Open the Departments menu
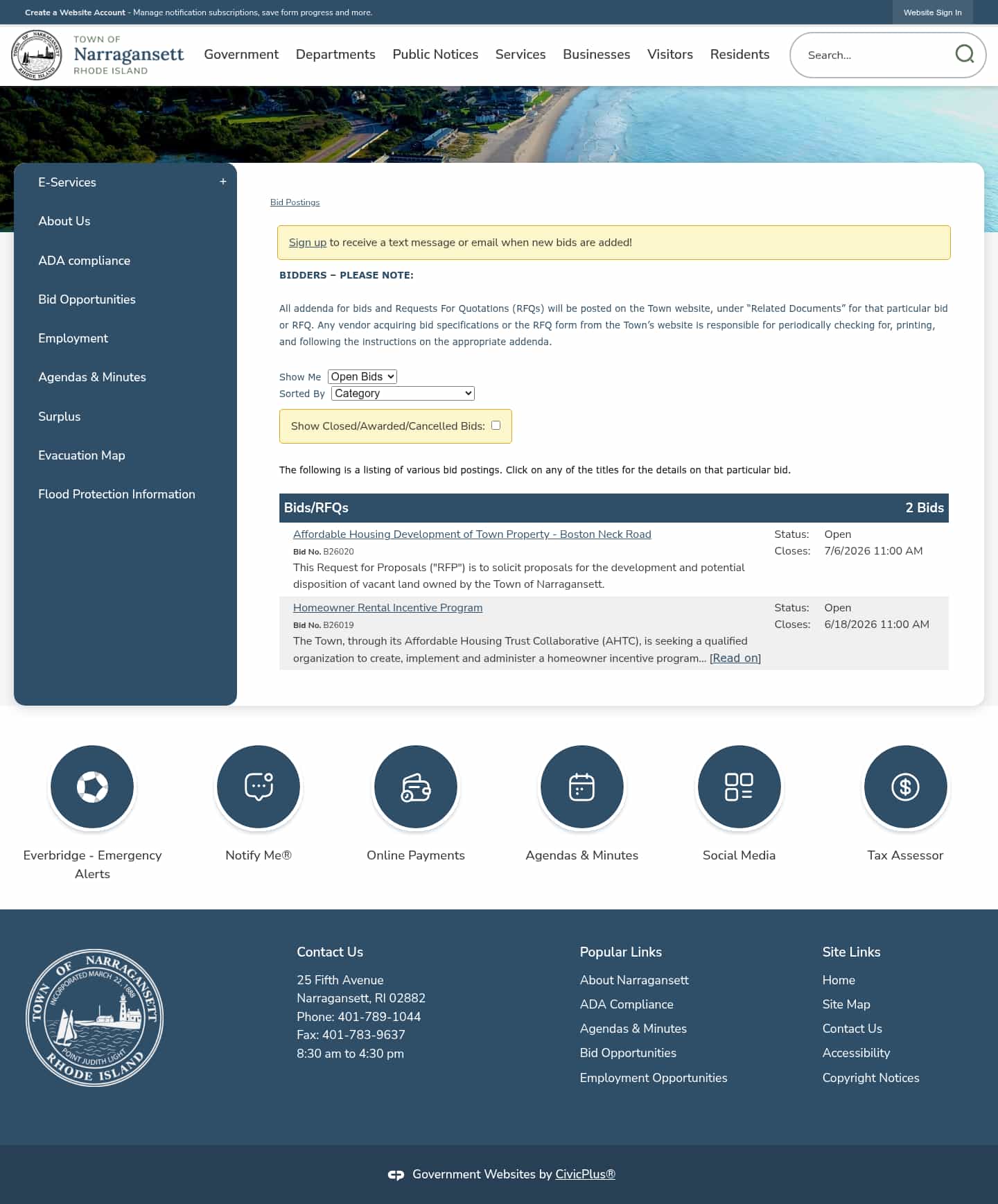Screen dimensions: 998x1204 [x=335, y=54]
